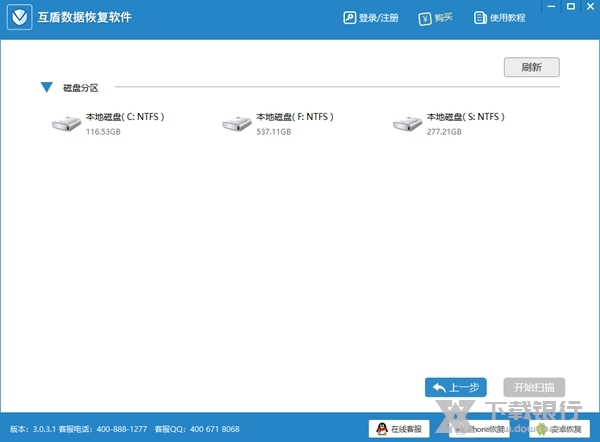Open the 安卓恢复 Android recovery button
The image size is (600, 442).
pos(559,429)
